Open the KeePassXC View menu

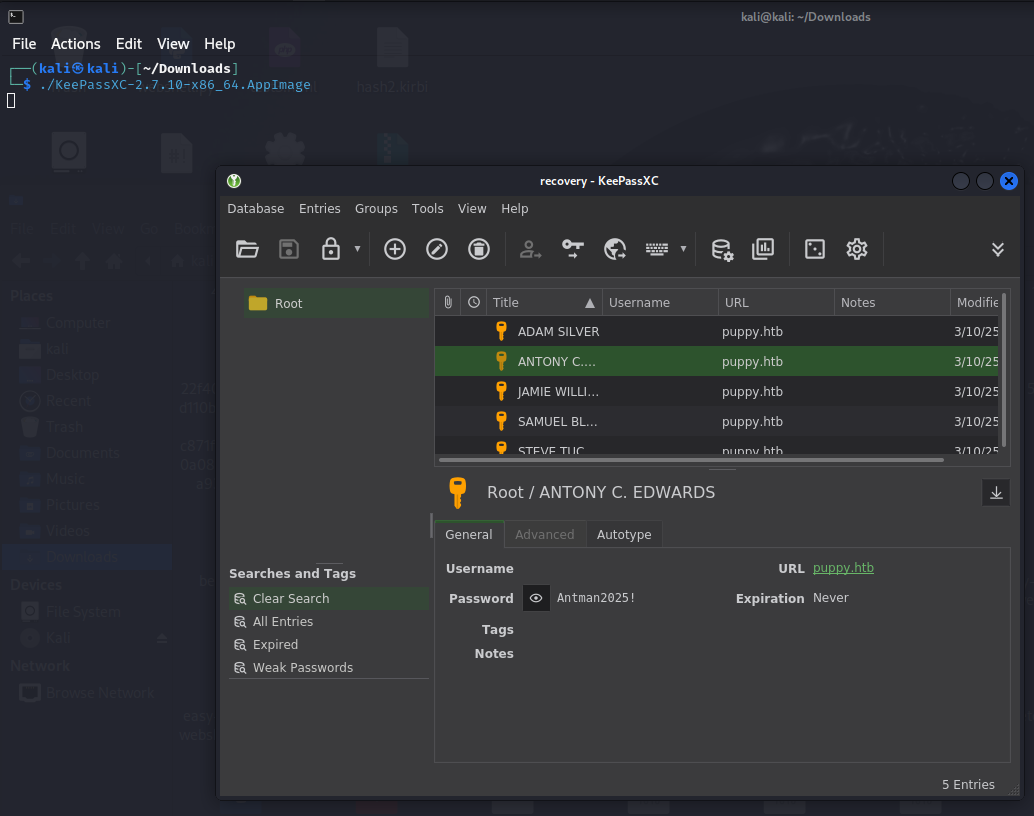point(472,209)
